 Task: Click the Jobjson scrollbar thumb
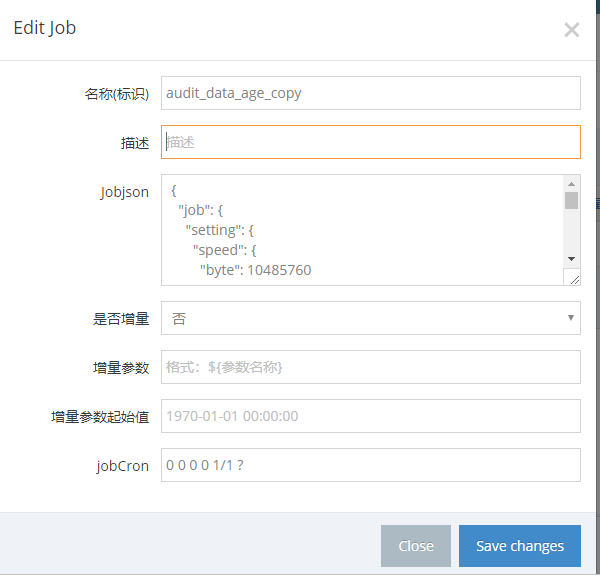(571, 200)
